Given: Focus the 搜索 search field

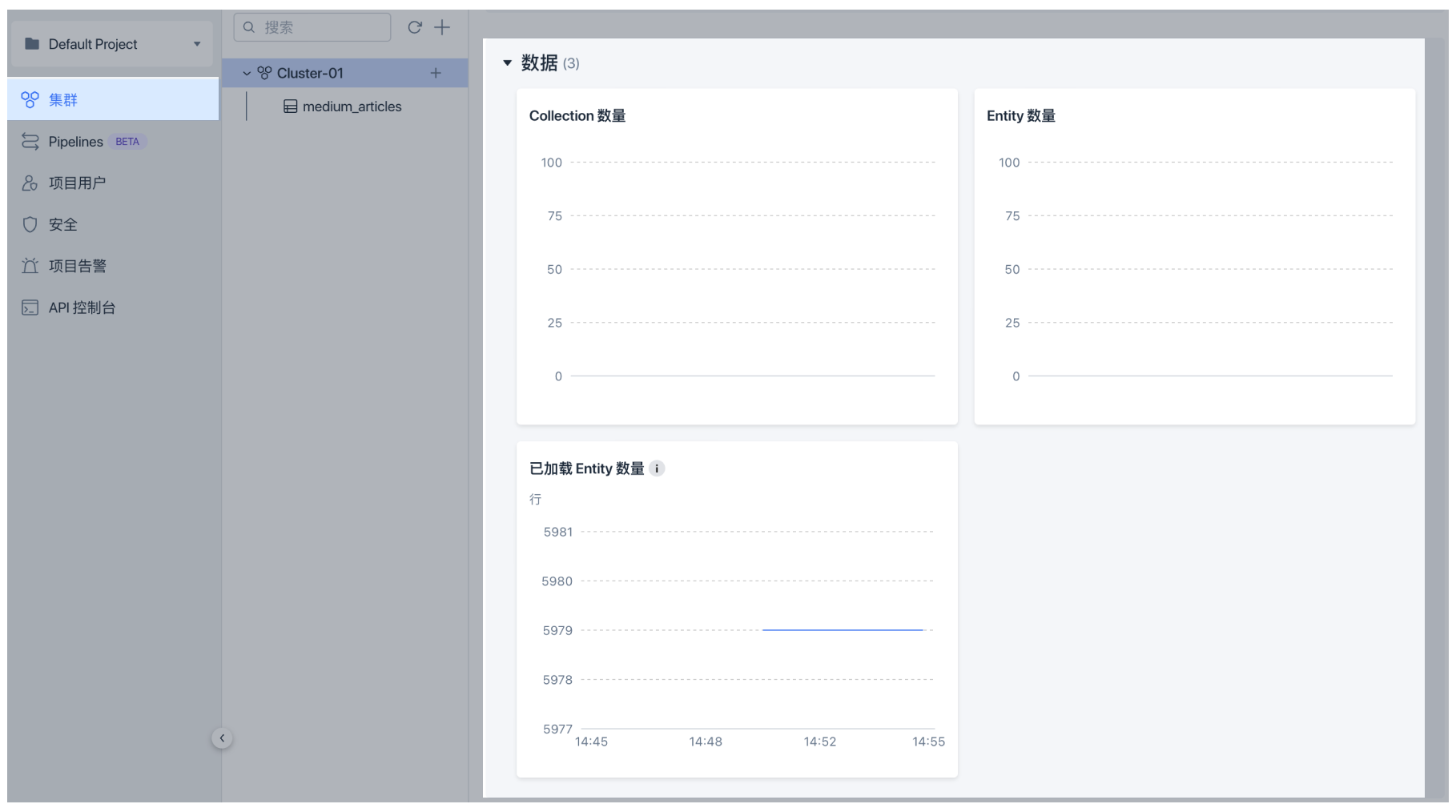Looking at the screenshot, I should (312, 27).
